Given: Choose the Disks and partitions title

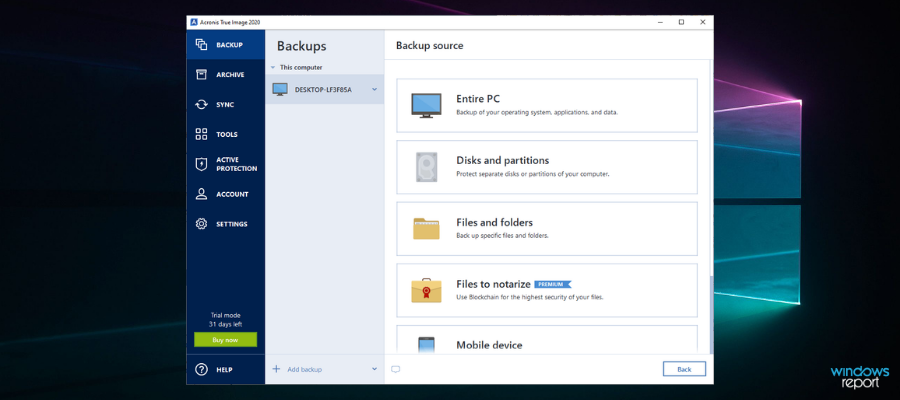Looking at the screenshot, I should tap(502, 160).
